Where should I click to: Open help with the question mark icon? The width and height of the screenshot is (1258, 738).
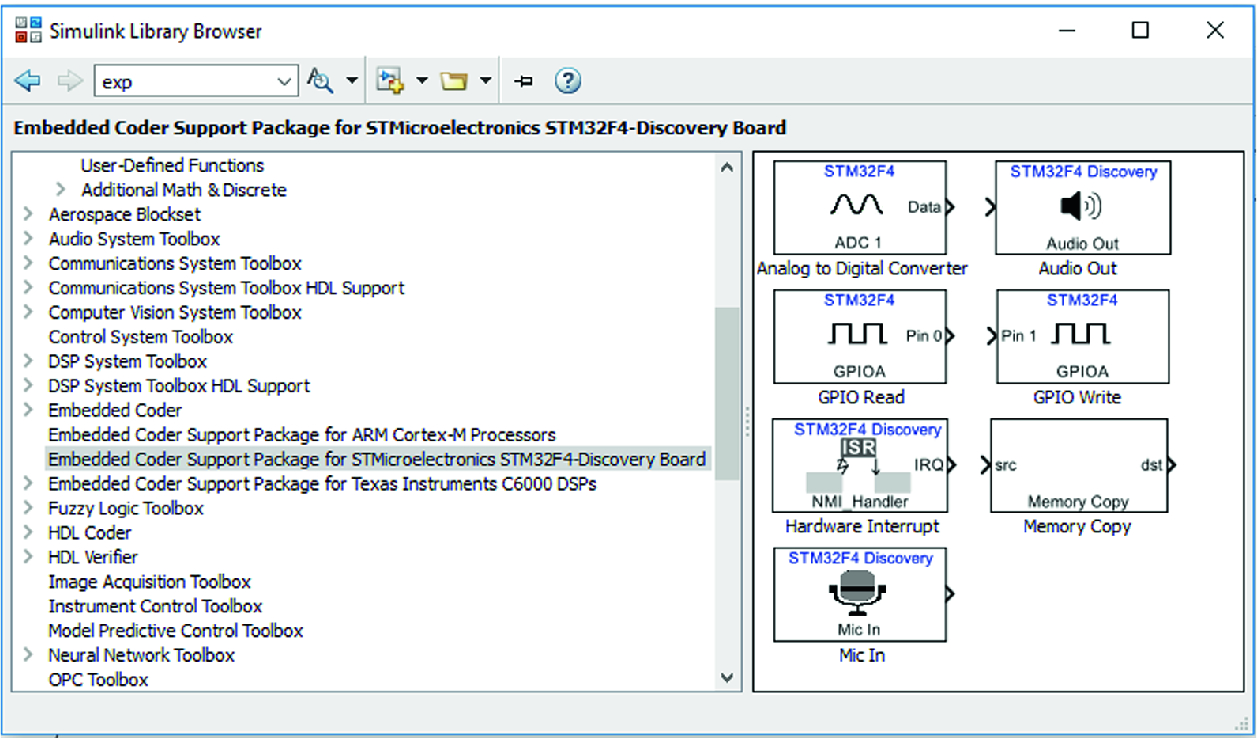(567, 81)
